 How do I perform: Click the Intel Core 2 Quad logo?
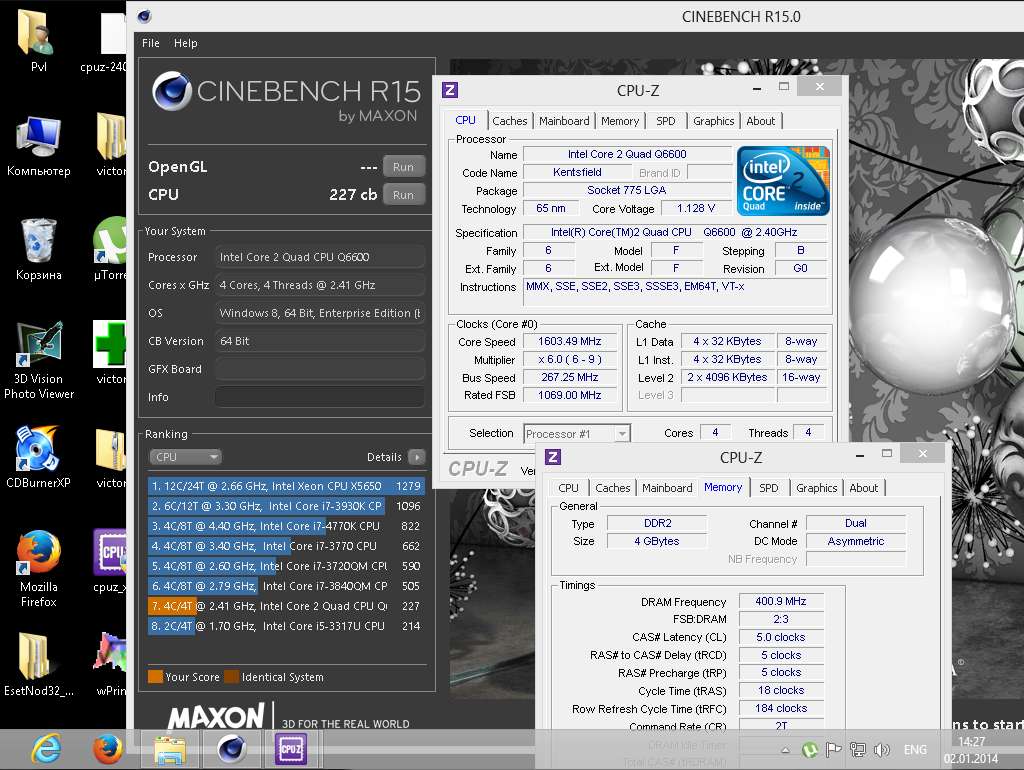point(783,181)
